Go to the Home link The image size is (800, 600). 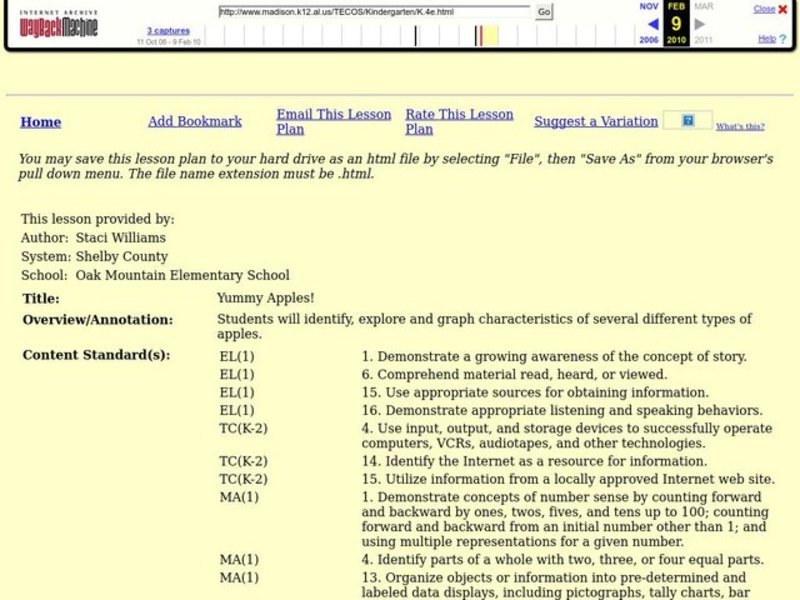click(41, 122)
